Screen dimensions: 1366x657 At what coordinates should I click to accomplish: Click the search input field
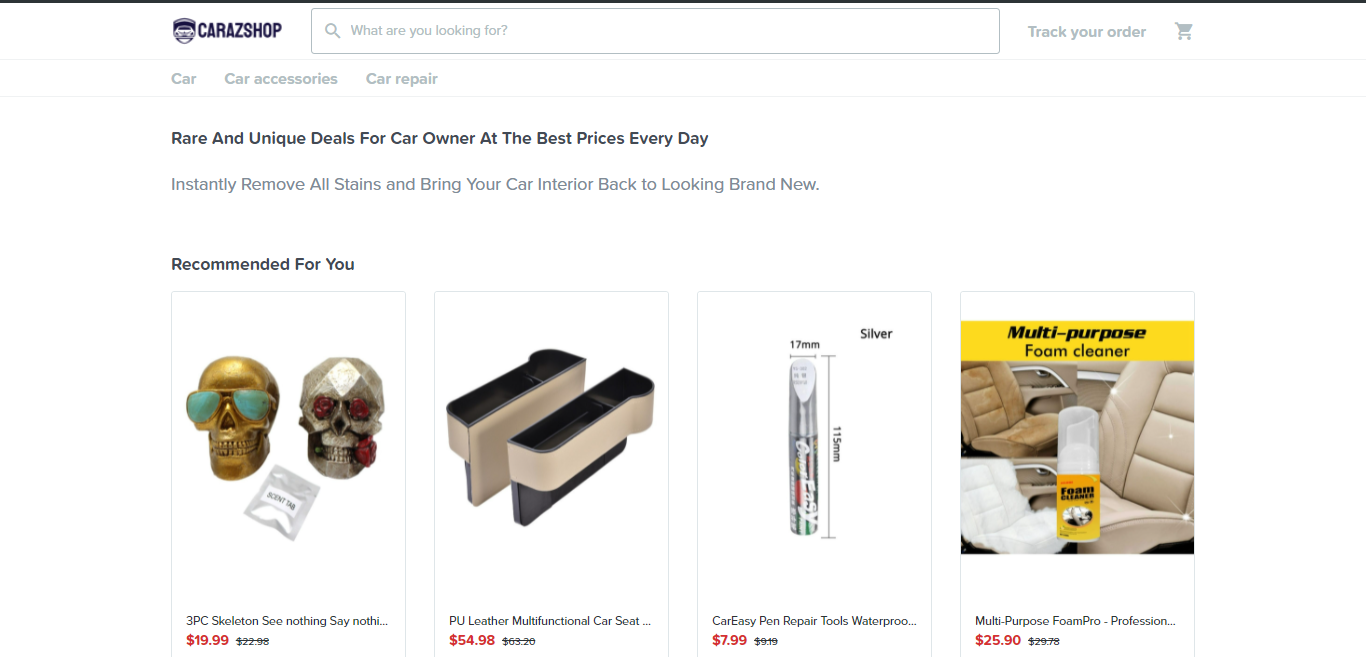[x=660, y=31]
